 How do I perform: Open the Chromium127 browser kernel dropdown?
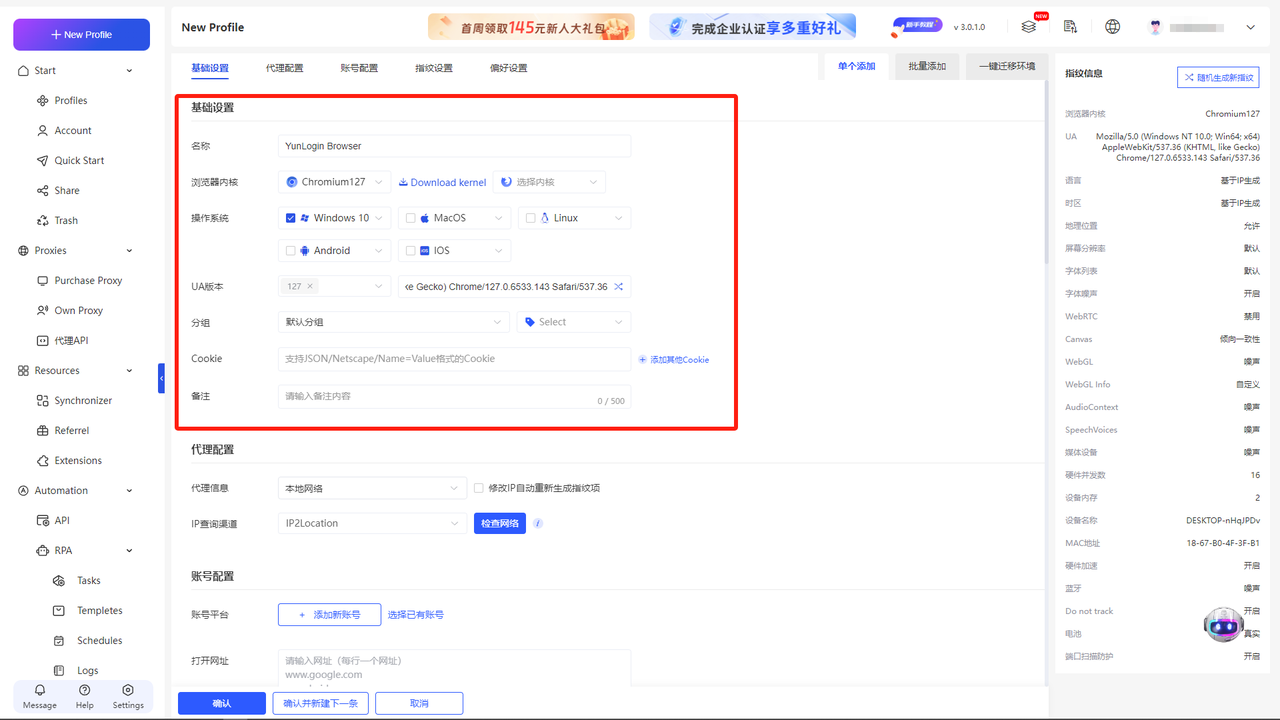tap(334, 182)
